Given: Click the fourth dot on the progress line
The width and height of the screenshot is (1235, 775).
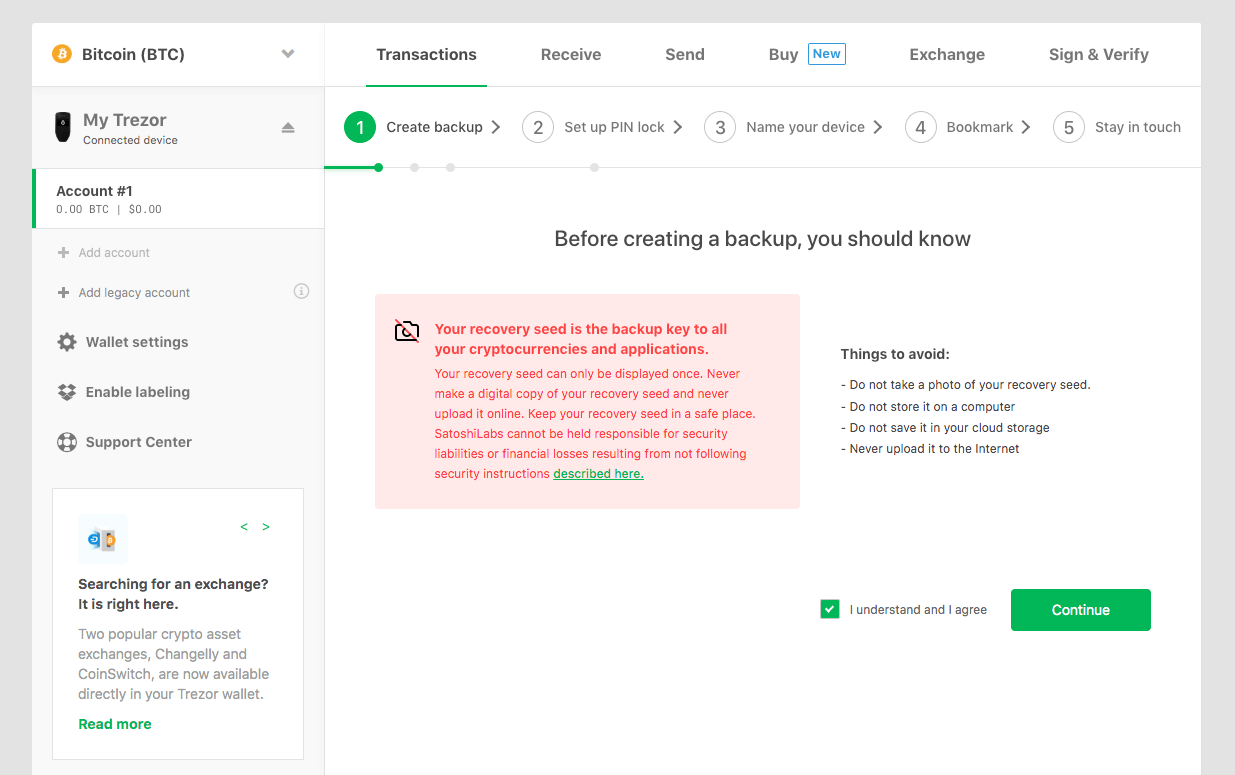Looking at the screenshot, I should coord(594,168).
